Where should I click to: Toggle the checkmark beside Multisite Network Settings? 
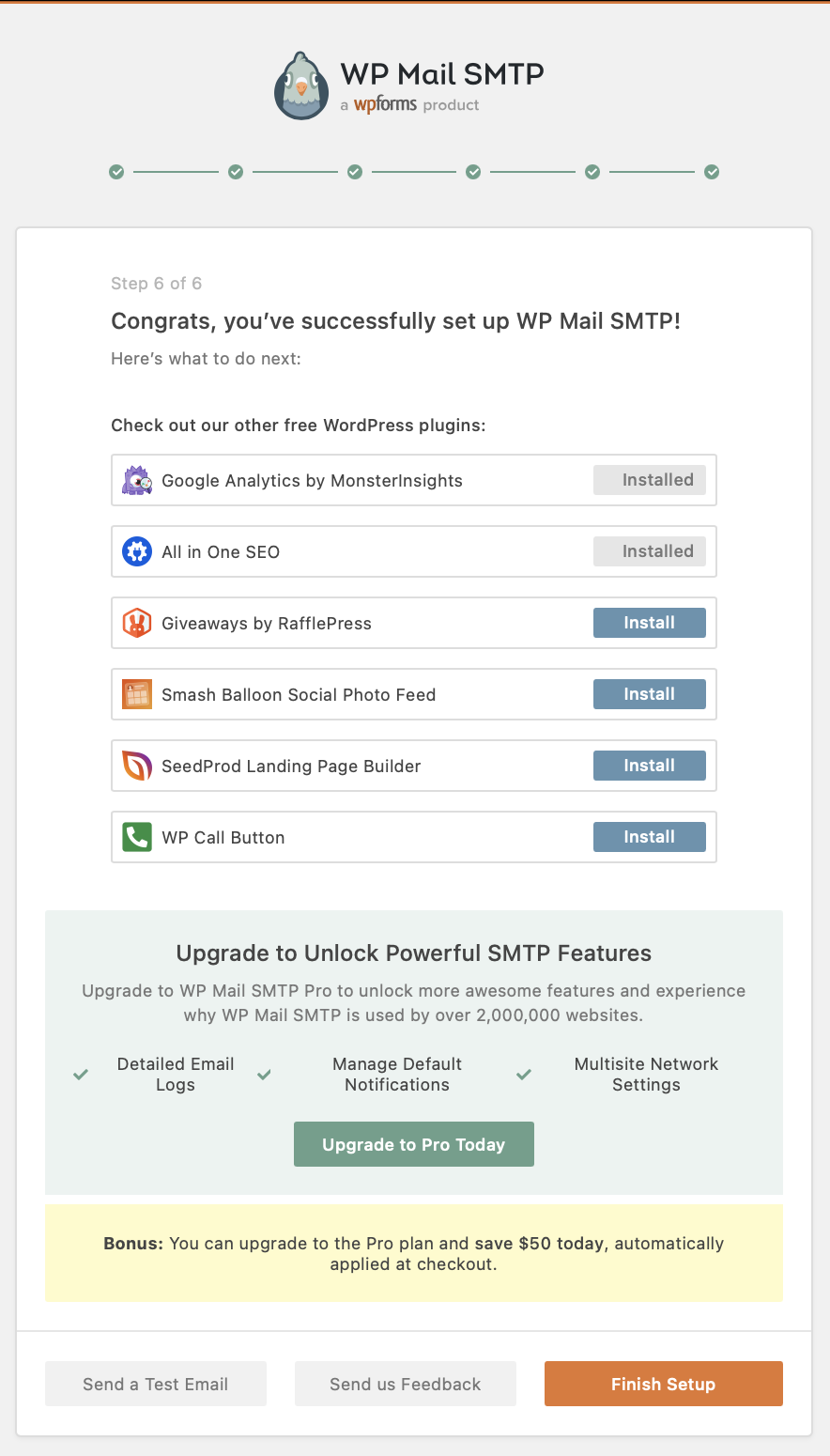(x=523, y=1075)
